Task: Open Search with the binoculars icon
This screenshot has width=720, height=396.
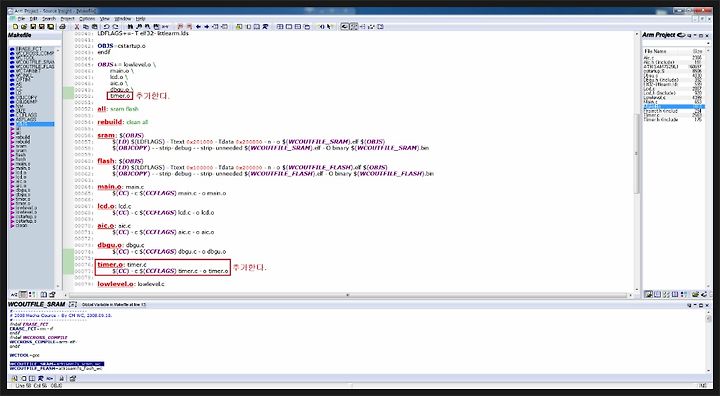Action: tap(130, 27)
